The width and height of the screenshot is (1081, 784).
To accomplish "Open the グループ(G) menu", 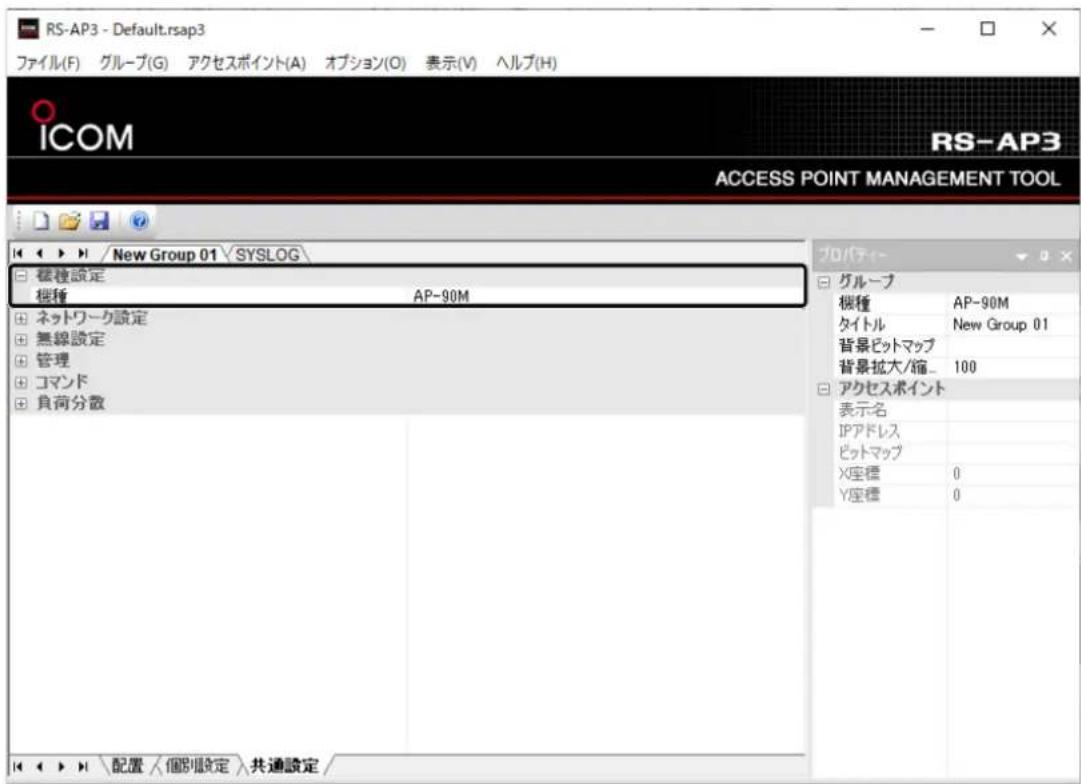I will pyautogui.click(x=134, y=63).
